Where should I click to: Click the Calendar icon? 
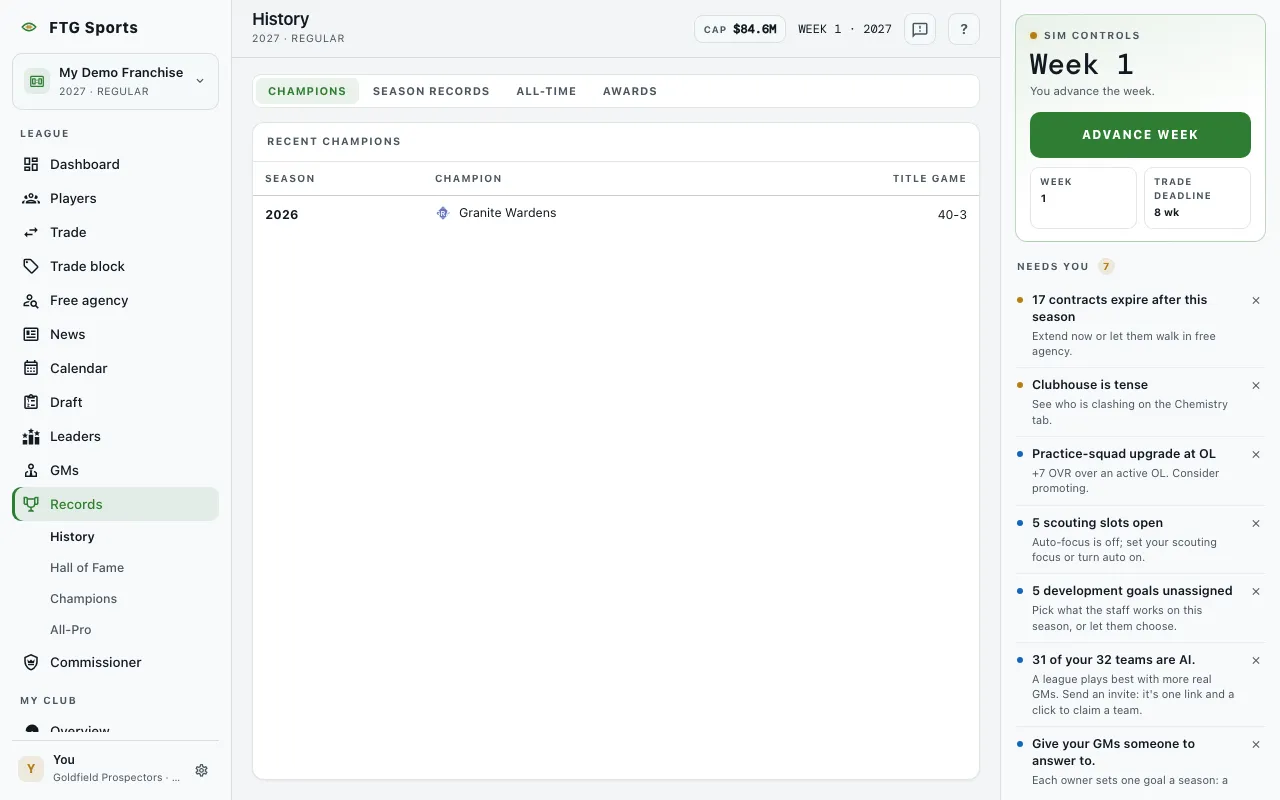tap(31, 368)
